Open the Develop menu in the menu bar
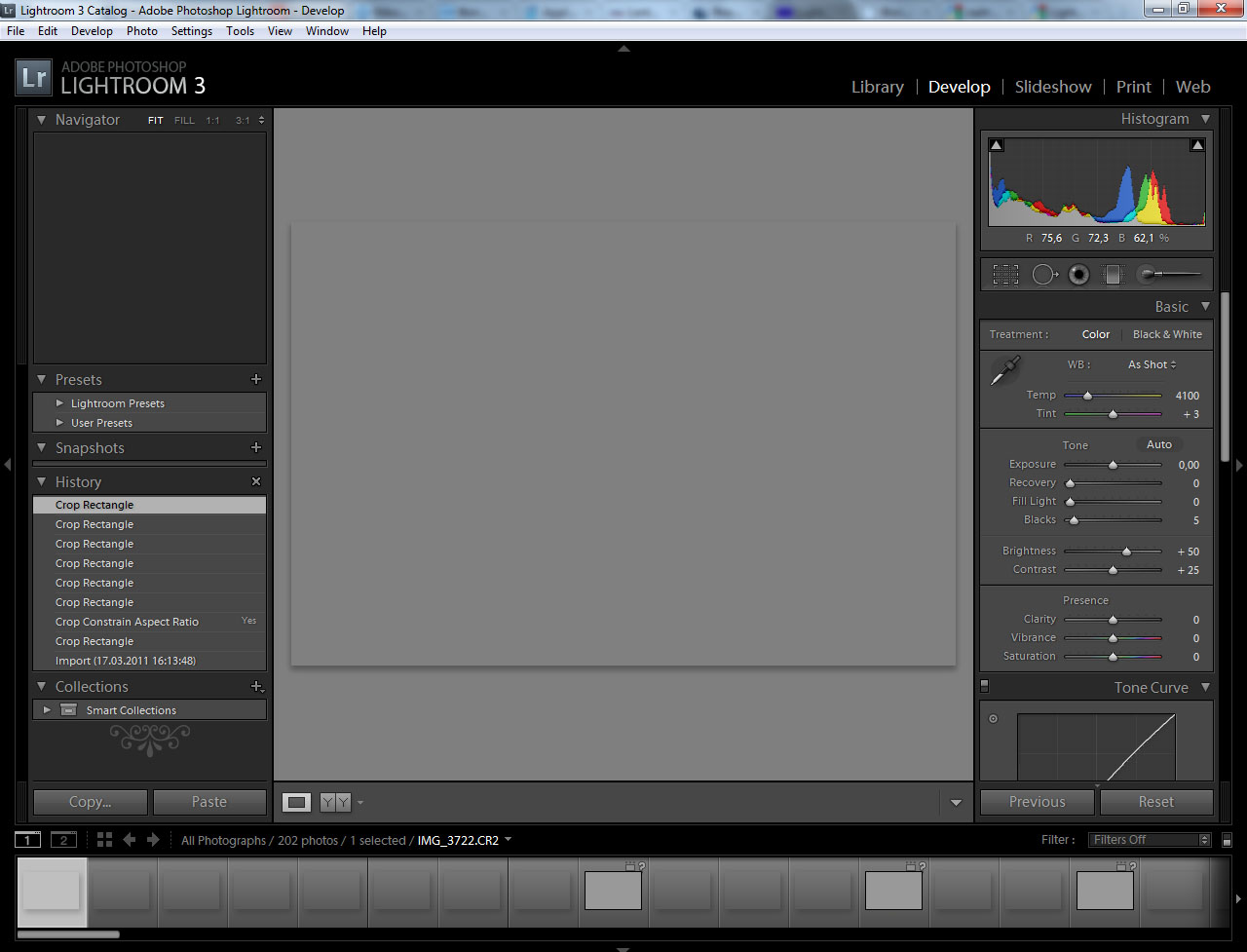Image resolution: width=1247 pixels, height=952 pixels. coord(92,31)
